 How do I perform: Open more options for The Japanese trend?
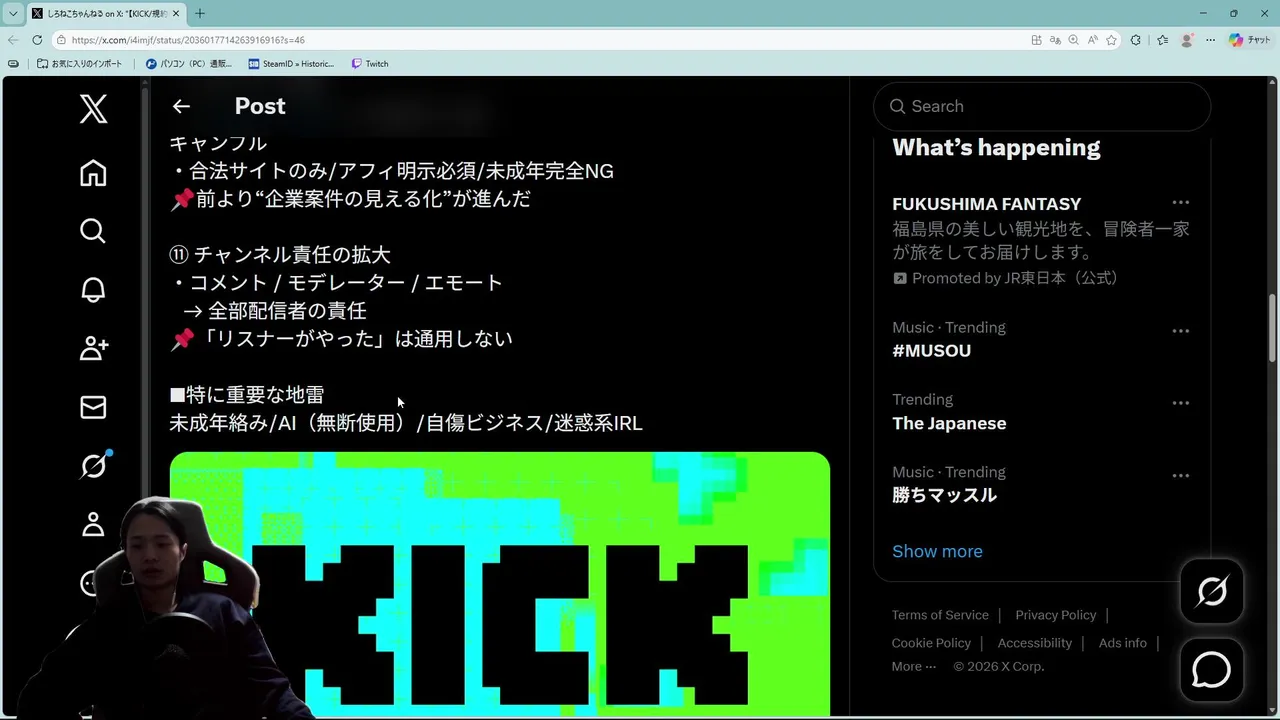(1181, 403)
